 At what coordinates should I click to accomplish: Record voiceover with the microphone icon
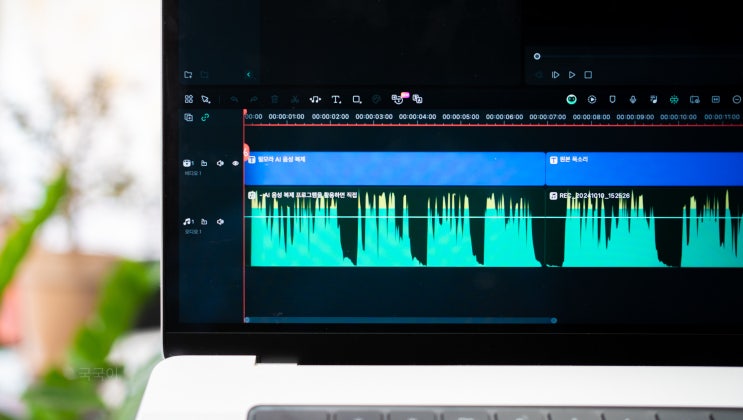pos(633,99)
